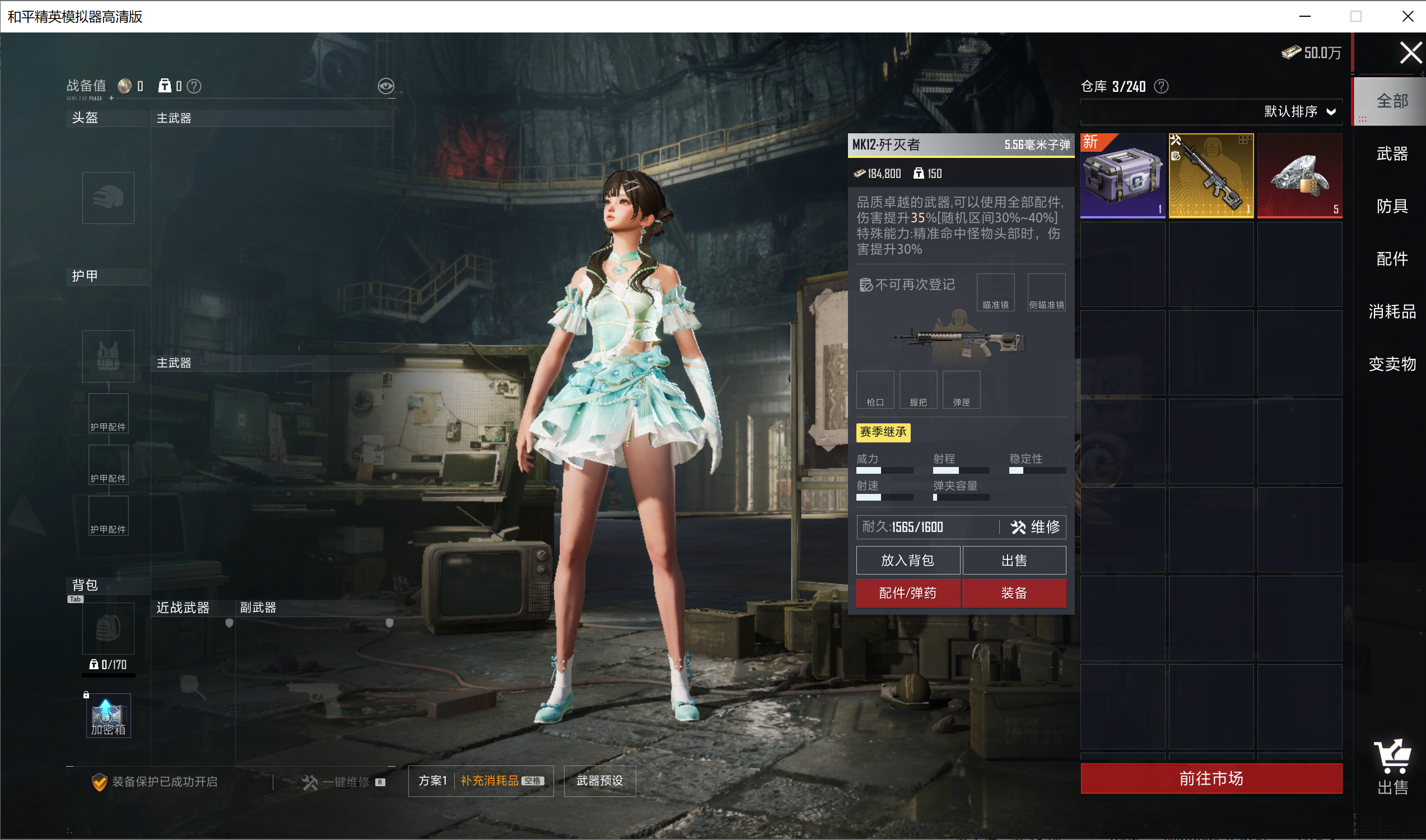The width and height of the screenshot is (1426, 840).
Task: Click the helmet slot icon under 头盔
Action: pos(108,198)
